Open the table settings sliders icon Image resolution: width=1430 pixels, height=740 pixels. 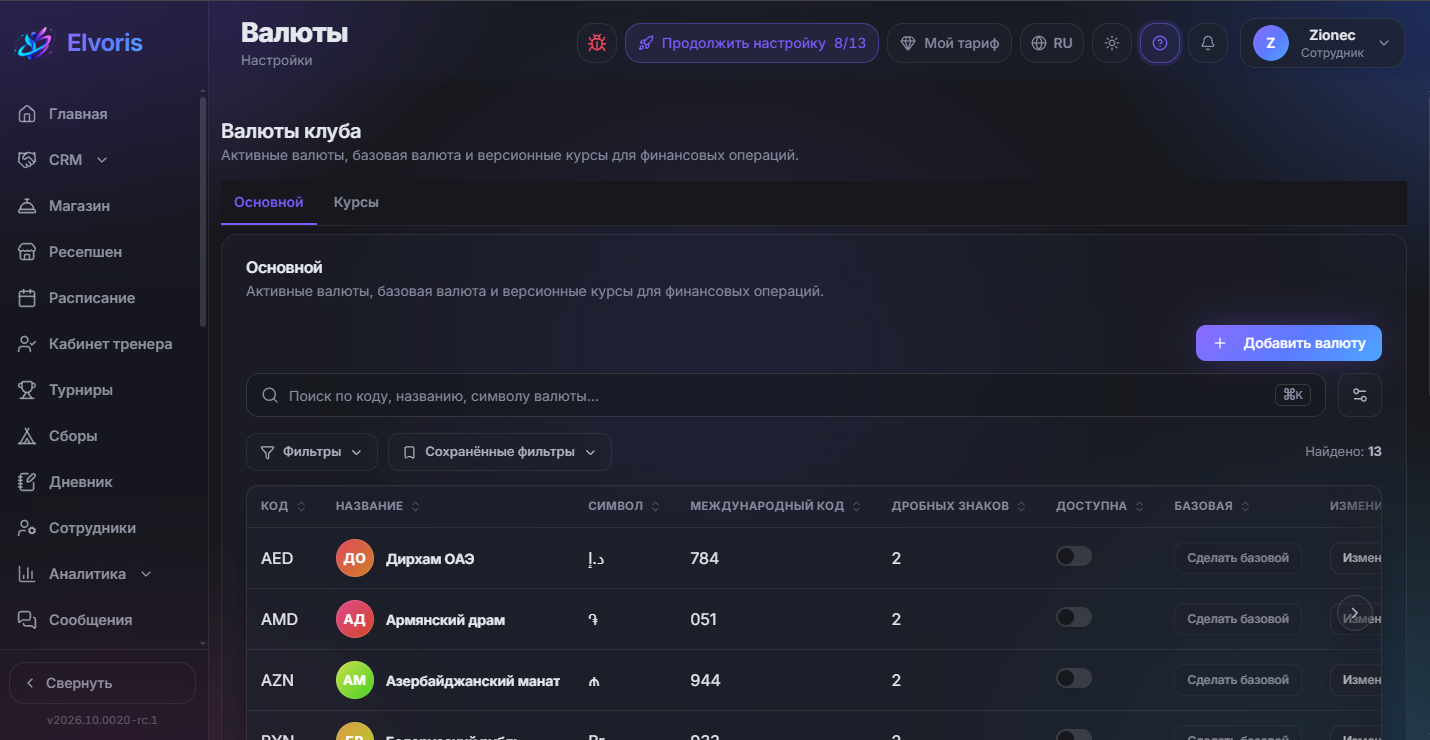pyautogui.click(x=1360, y=395)
